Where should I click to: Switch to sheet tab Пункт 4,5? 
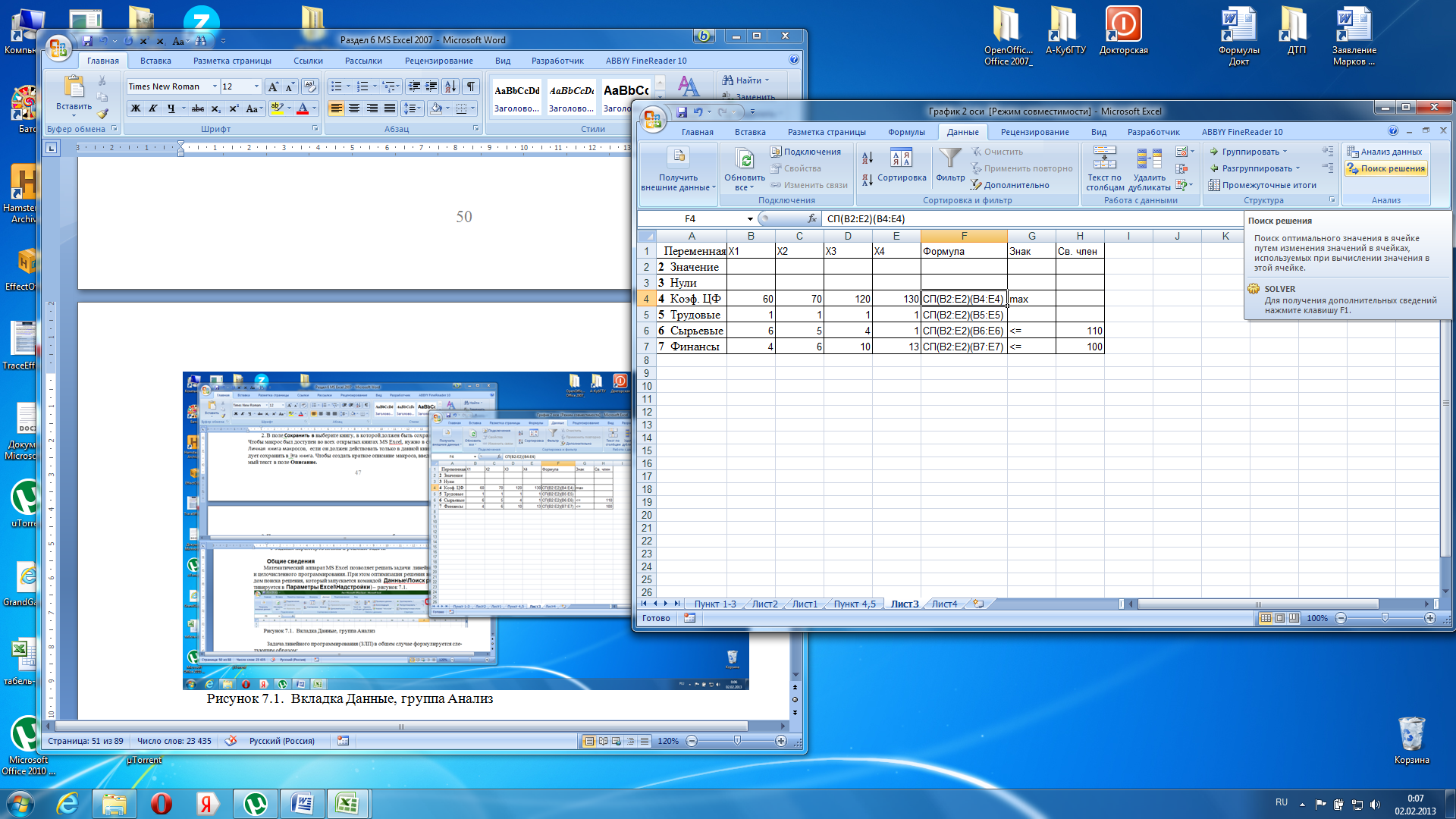(855, 604)
